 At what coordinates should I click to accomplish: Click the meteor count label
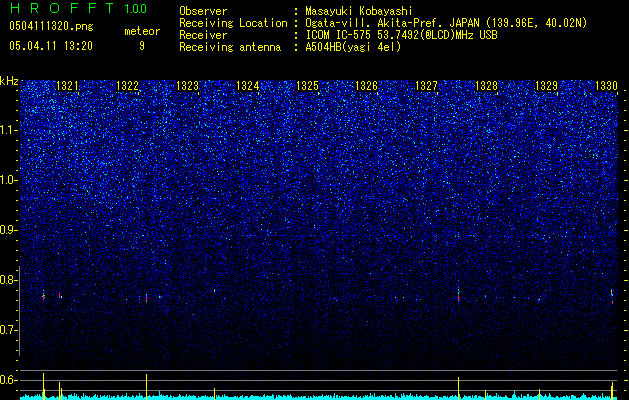[142, 31]
